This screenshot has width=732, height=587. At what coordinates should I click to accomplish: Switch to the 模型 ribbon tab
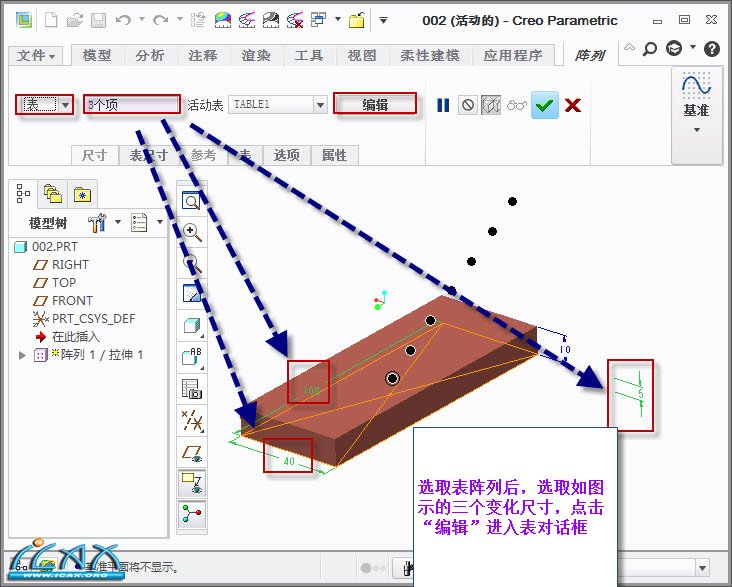coord(97,55)
